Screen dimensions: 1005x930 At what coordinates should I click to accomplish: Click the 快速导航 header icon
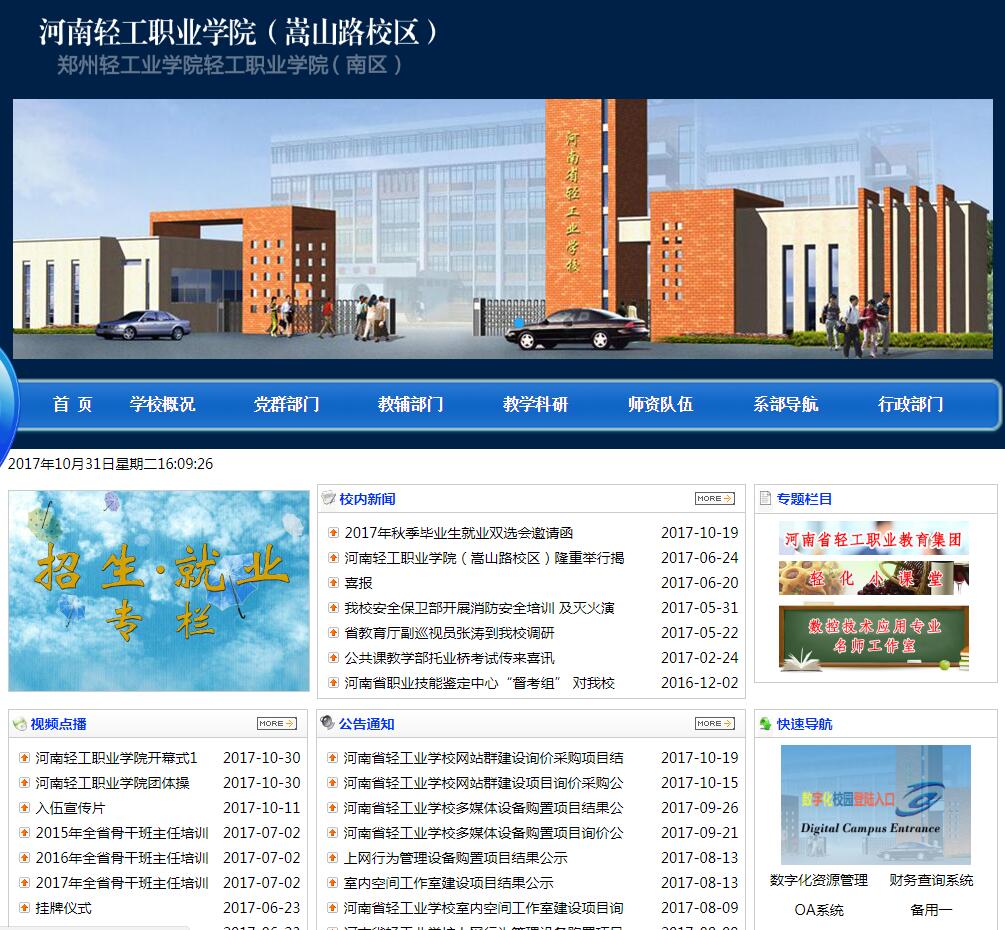(765, 724)
